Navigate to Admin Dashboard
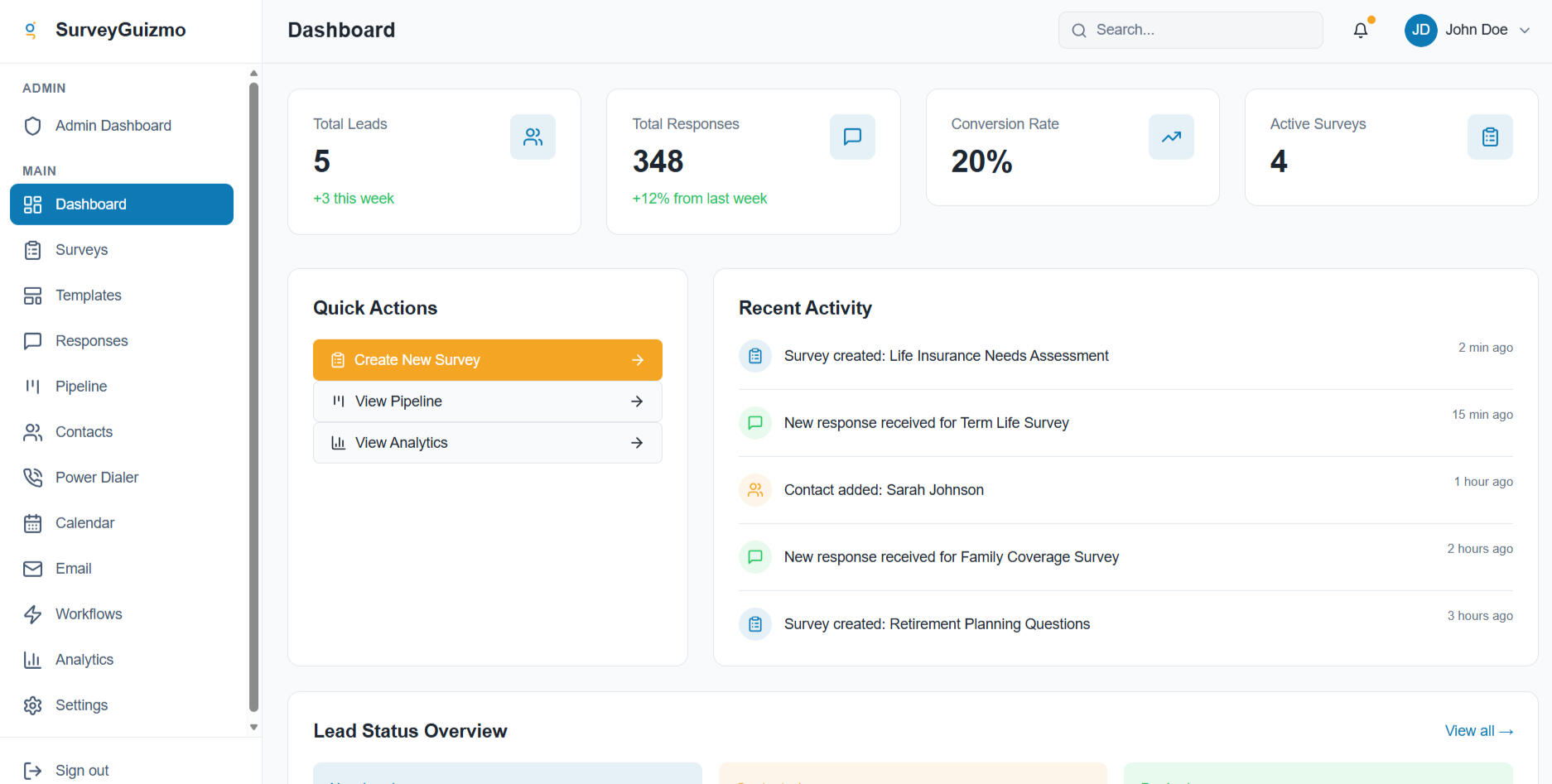The width and height of the screenshot is (1552, 784). coord(113,126)
